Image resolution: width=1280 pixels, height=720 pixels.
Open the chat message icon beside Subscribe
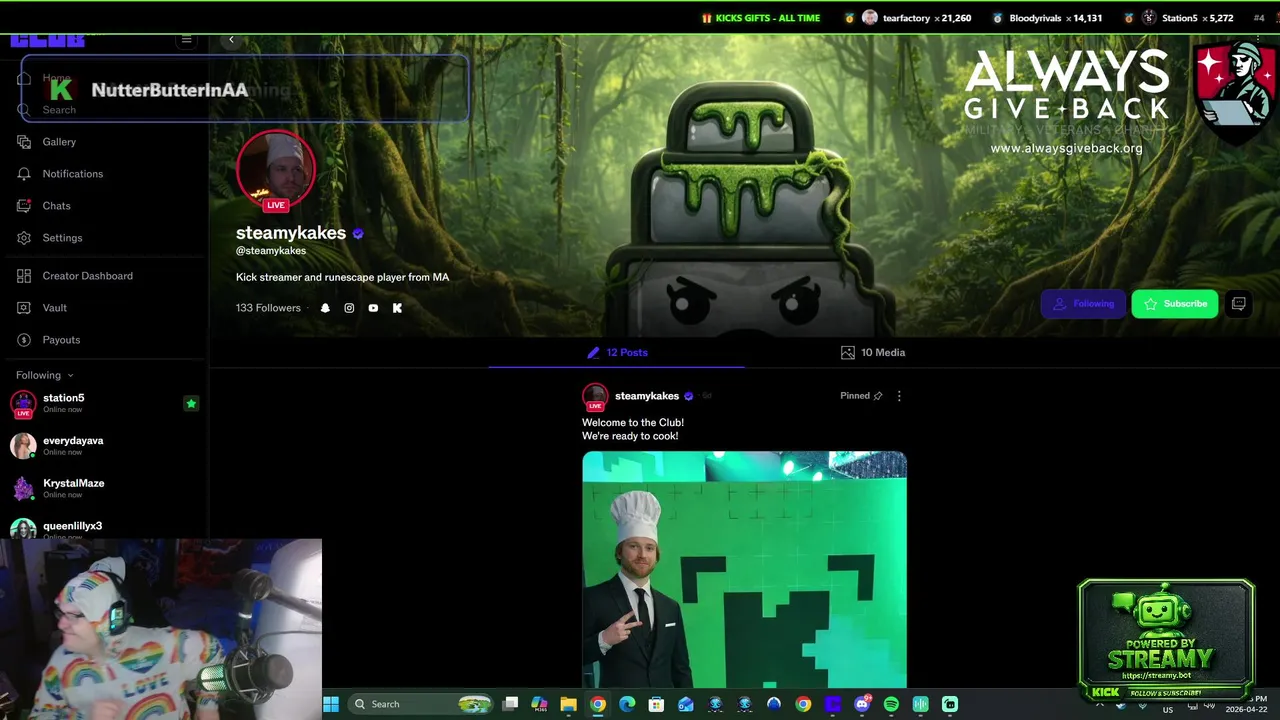[x=1238, y=304]
